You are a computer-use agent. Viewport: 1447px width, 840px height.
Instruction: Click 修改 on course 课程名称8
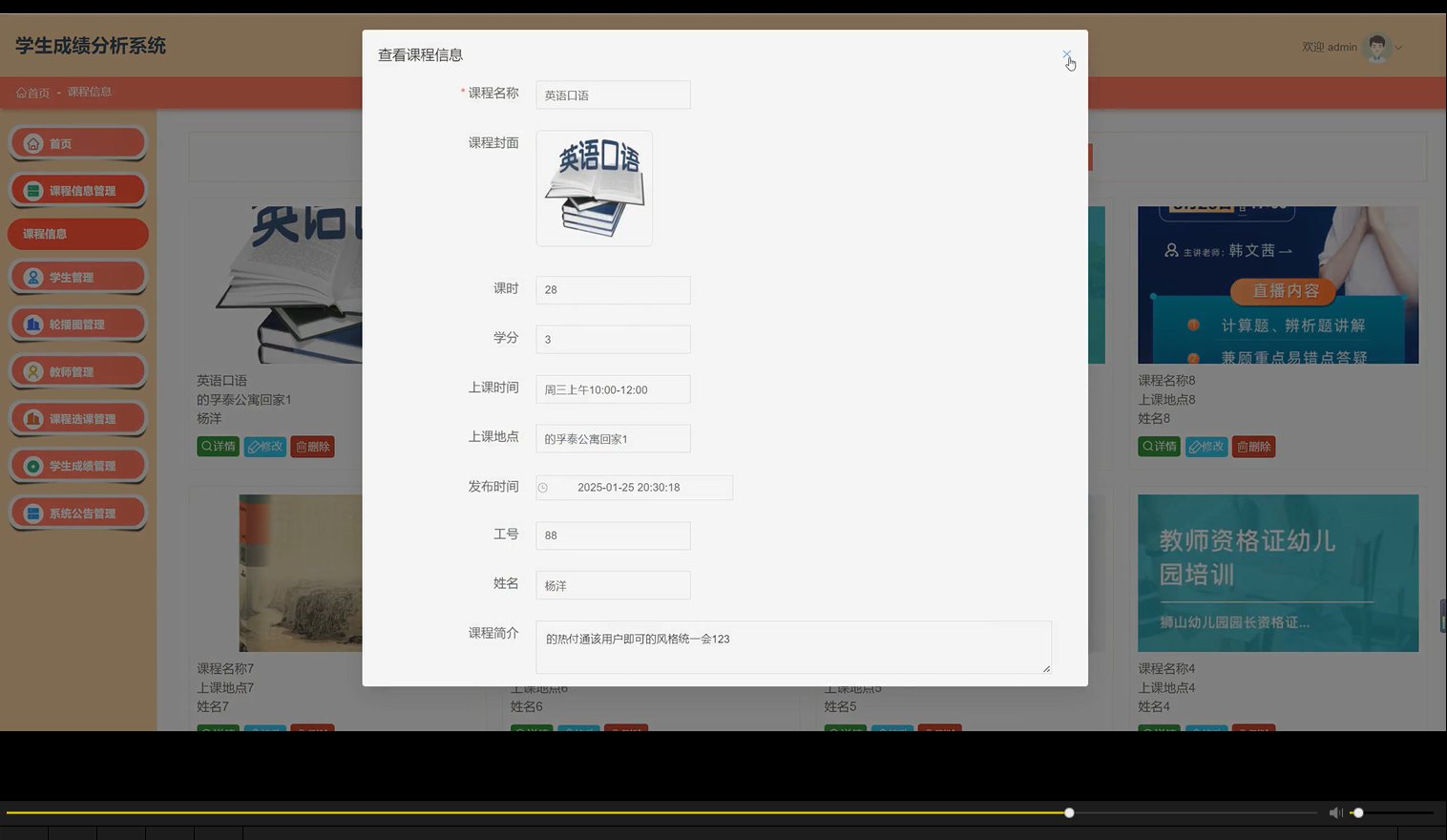(x=1206, y=446)
